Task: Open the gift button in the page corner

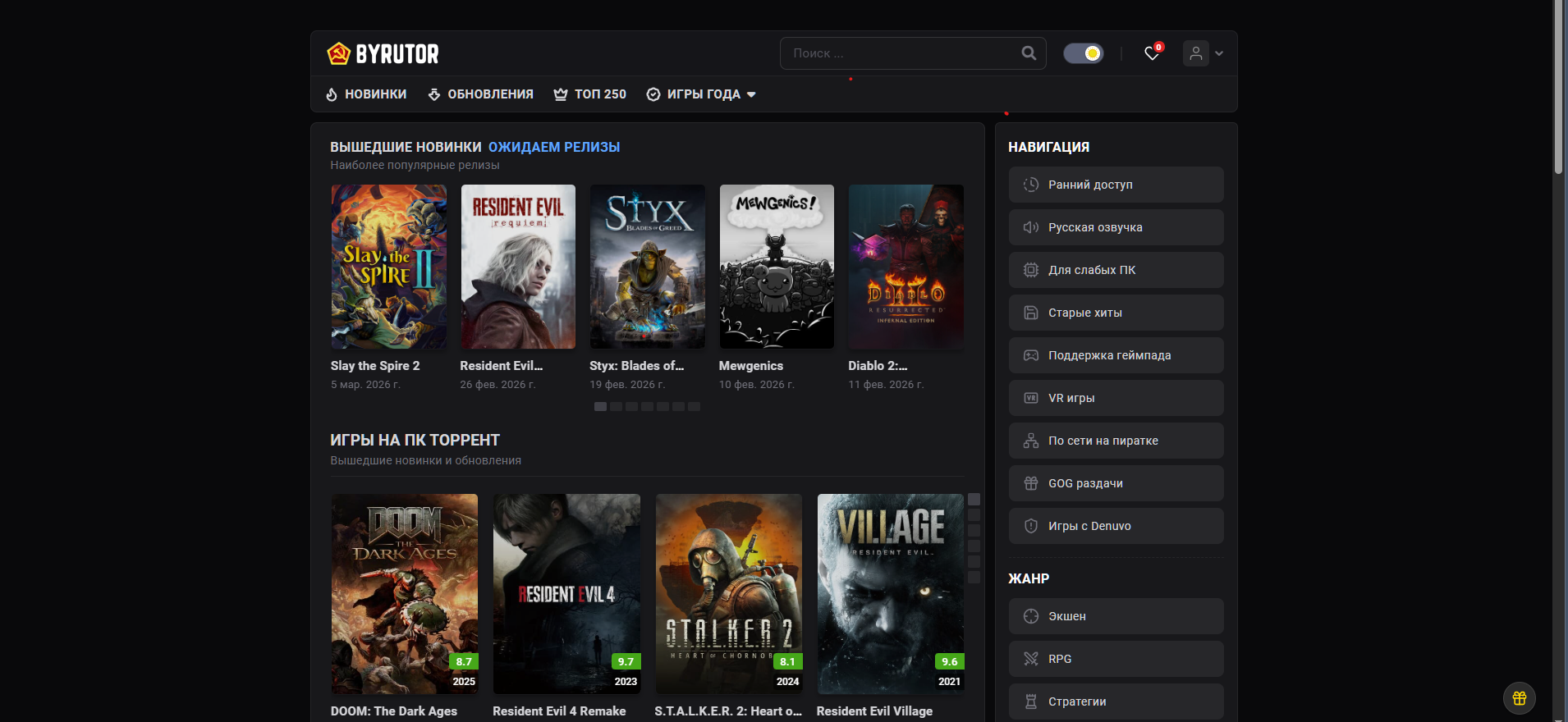Action: (x=1520, y=698)
